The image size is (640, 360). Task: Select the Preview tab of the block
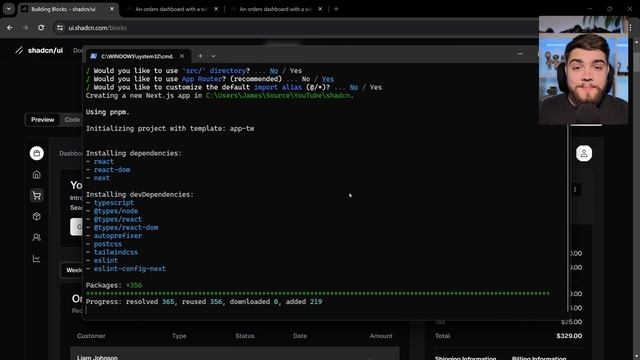(42, 120)
